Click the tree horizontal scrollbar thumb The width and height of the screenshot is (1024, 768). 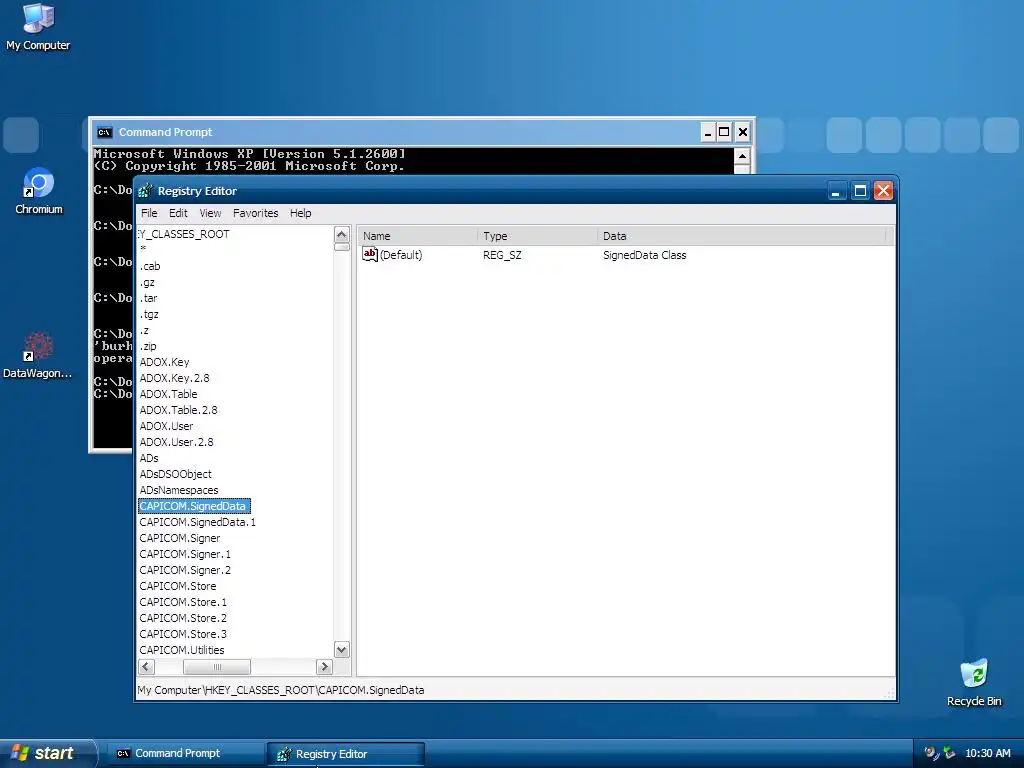(x=217, y=667)
